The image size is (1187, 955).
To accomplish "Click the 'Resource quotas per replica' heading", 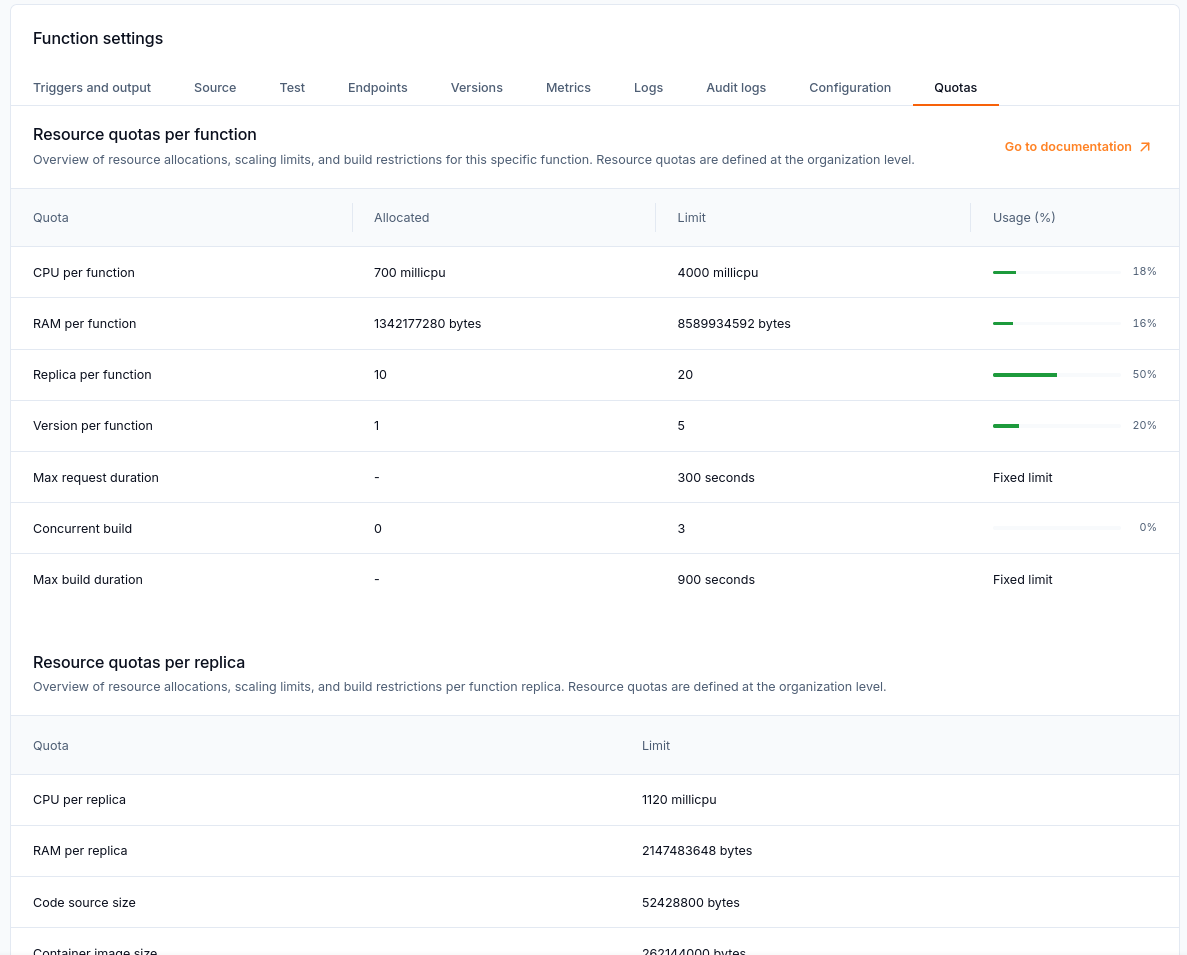I will 139,662.
